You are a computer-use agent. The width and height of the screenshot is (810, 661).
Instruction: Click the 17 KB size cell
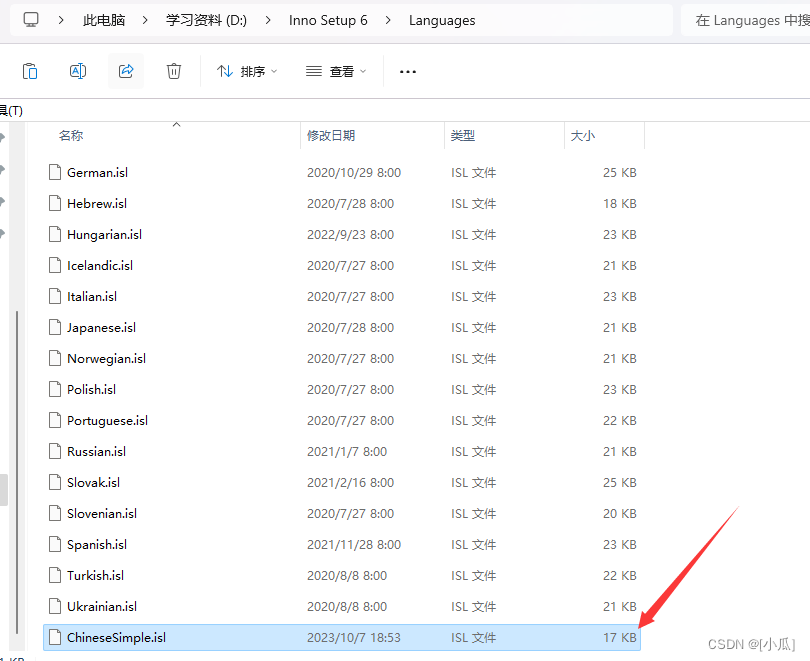(620, 638)
